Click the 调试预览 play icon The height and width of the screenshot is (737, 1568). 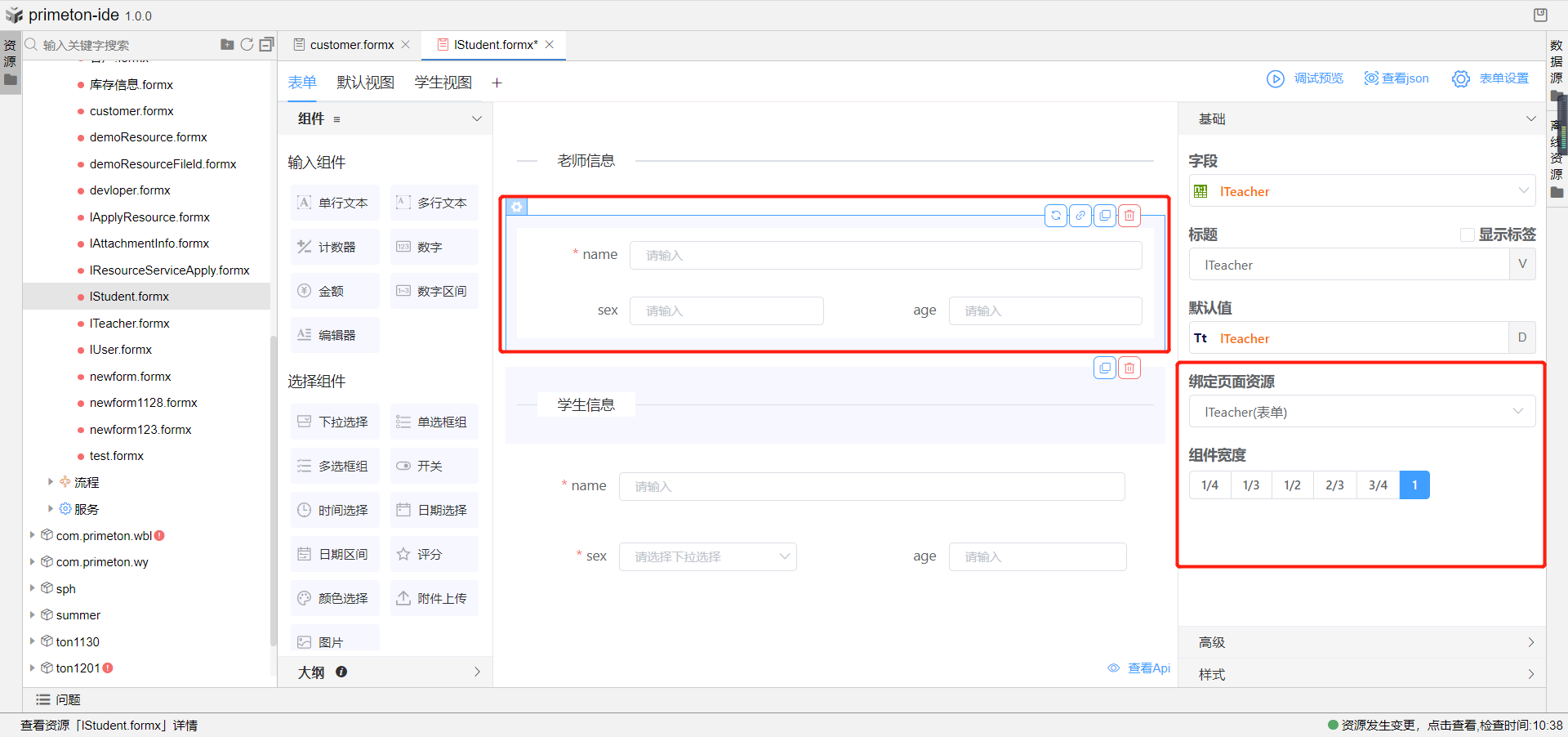(x=1275, y=78)
